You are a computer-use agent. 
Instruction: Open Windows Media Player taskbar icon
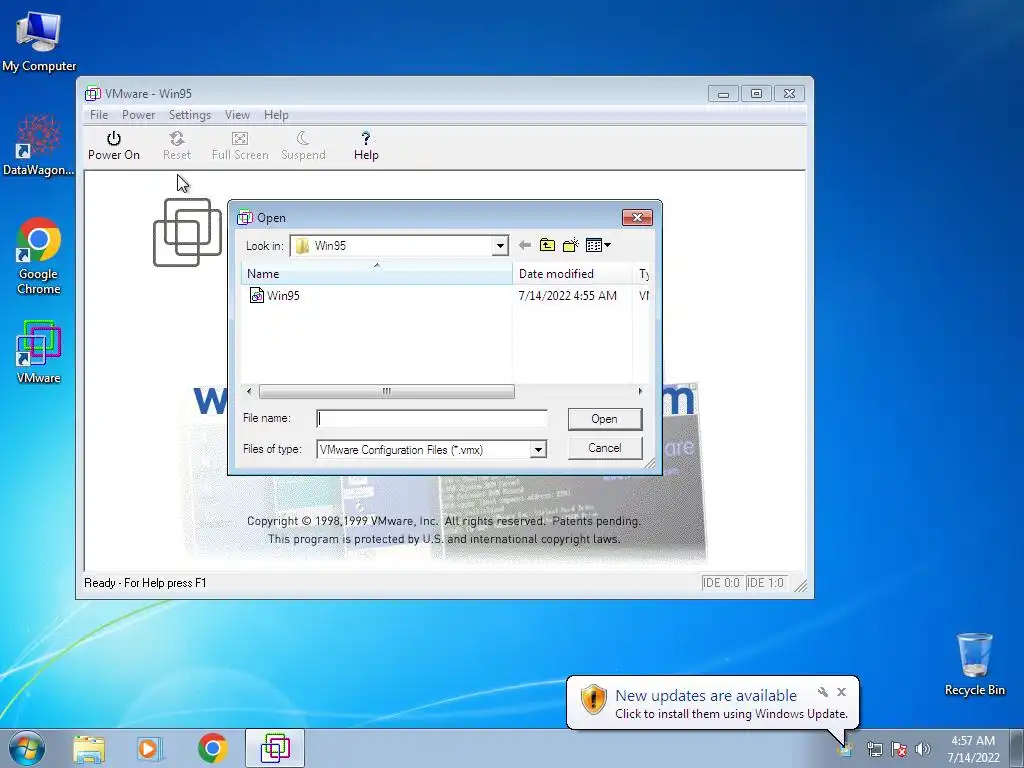[x=149, y=748]
